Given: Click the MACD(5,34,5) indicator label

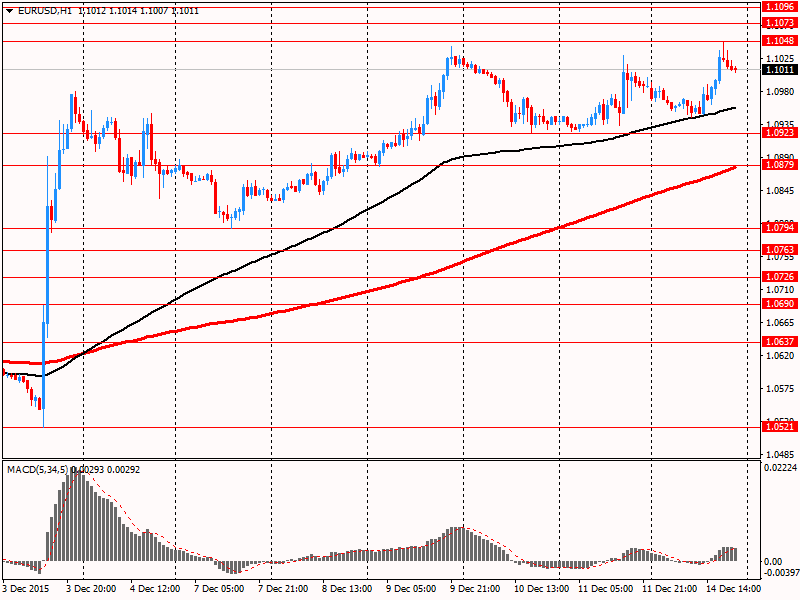Looking at the screenshot, I should [x=37, y=469].
